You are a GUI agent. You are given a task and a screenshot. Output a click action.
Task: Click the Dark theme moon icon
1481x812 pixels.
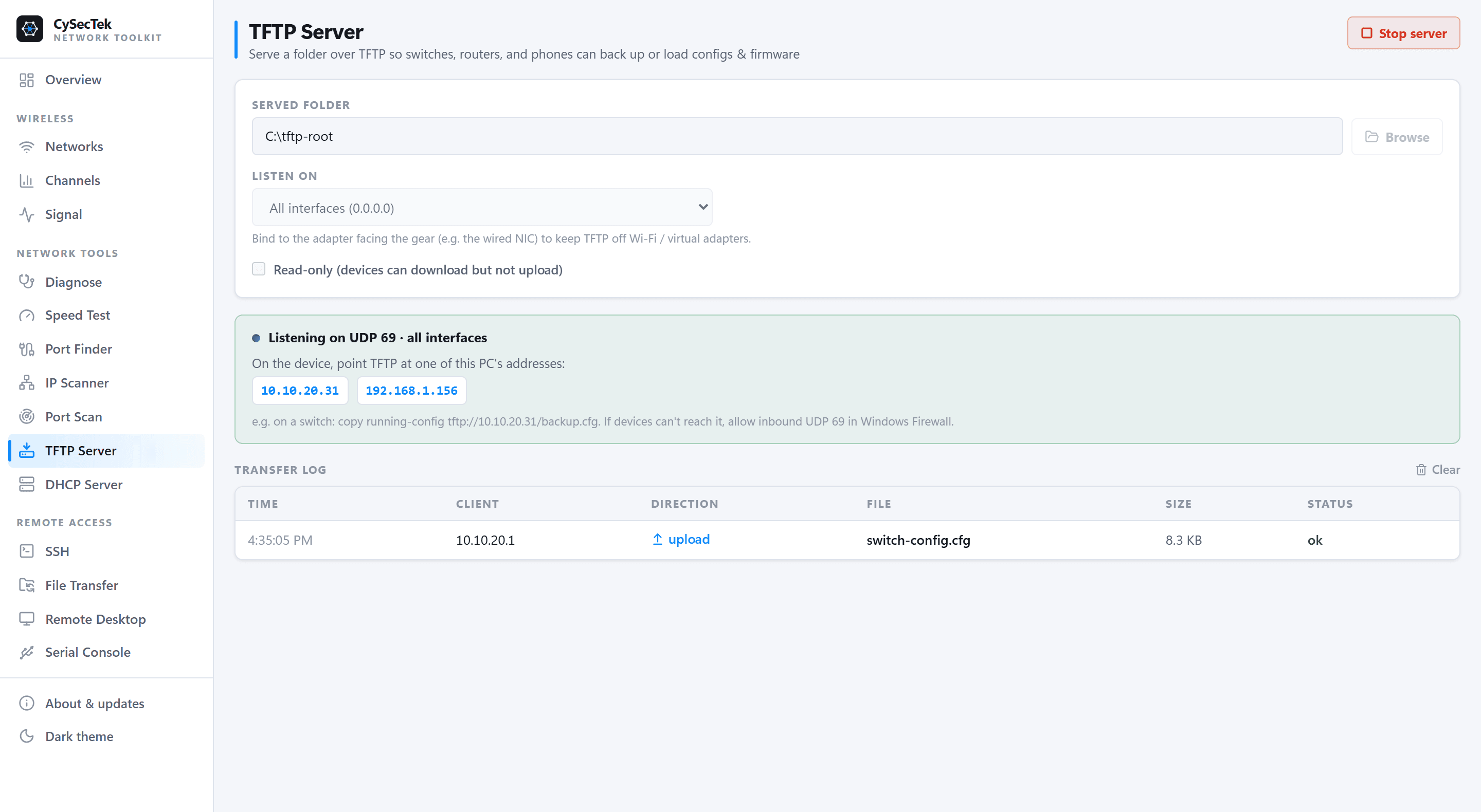coord(26,736)
